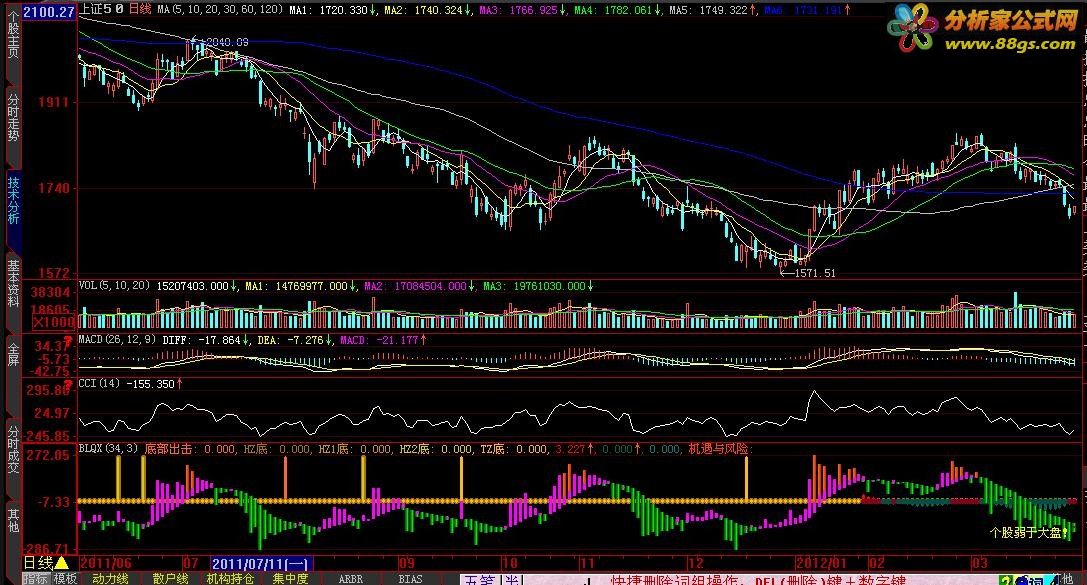
Task: Click the red question mark beside MACD scale
Action: (67, 342)
